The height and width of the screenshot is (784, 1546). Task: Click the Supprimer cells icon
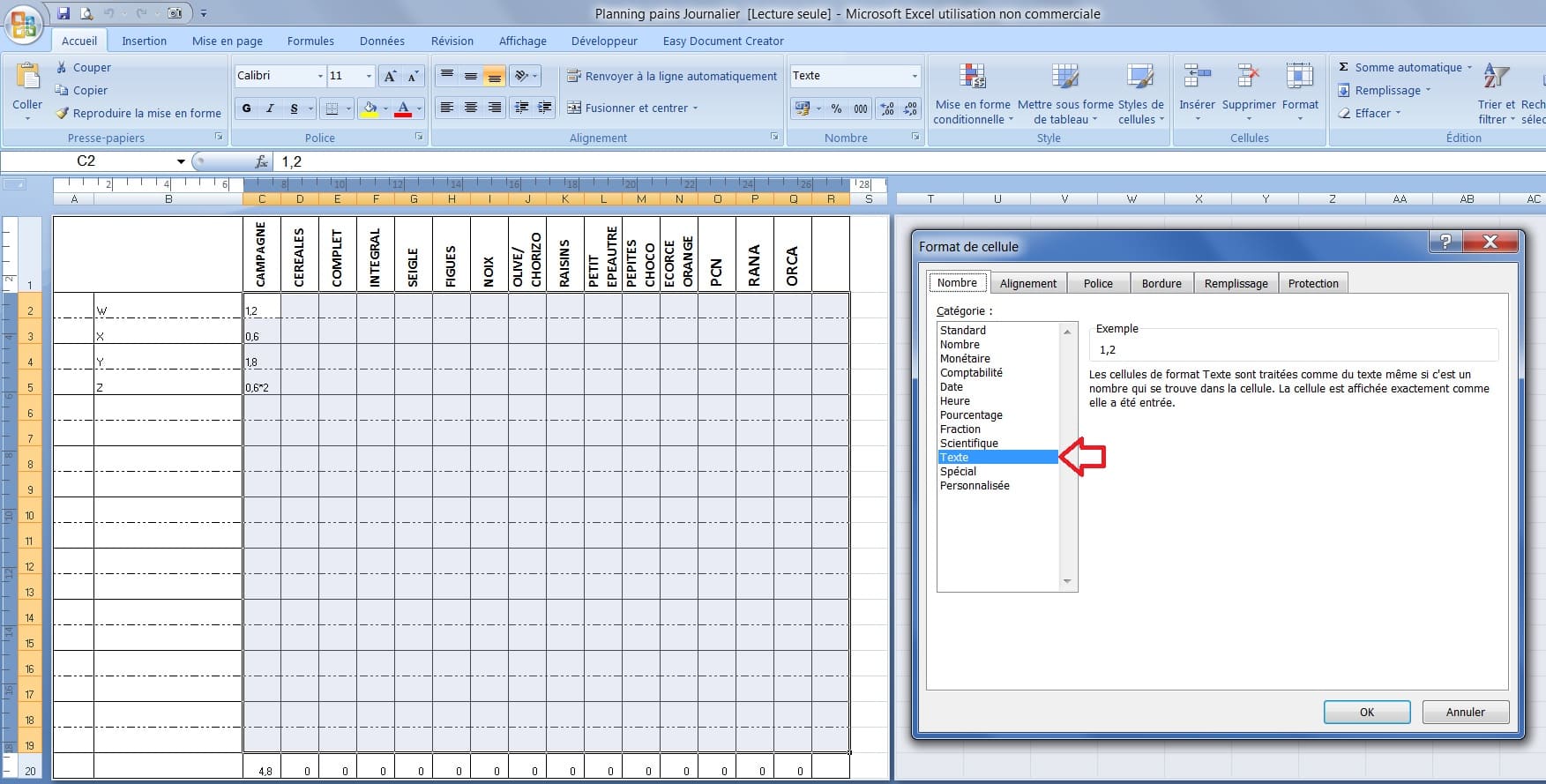pos(1248,78)
